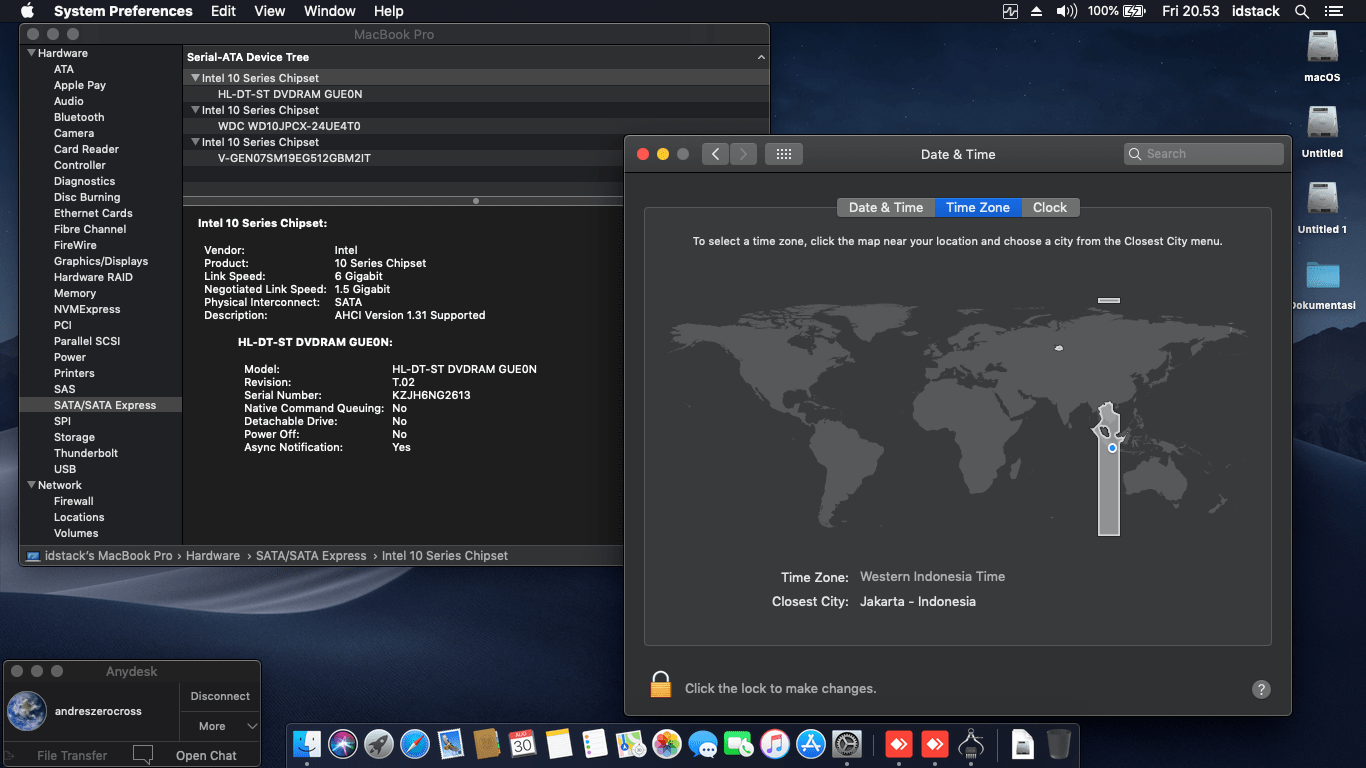This screenshot has width=1366, height=768.
Task: Open Calendar icon in the dock
Action: coord(522,743)
